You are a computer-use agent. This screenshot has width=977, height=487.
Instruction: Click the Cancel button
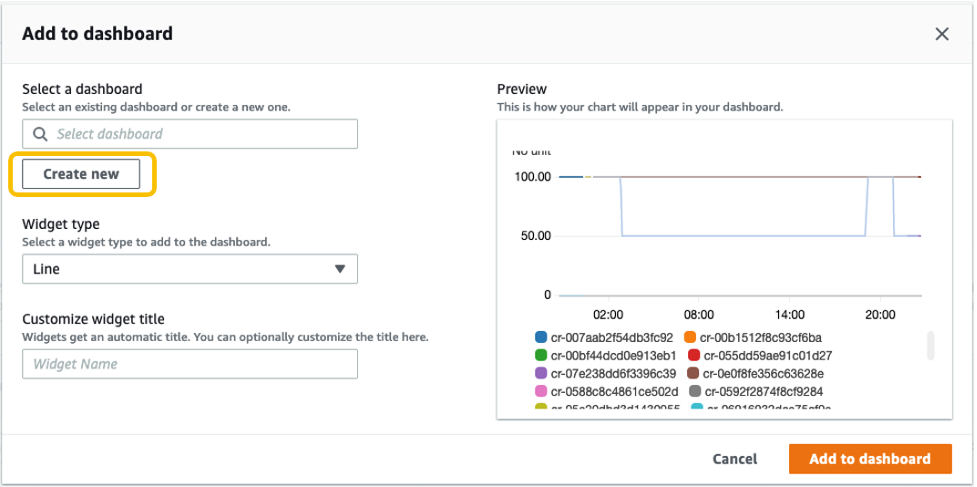pos(734,459)
